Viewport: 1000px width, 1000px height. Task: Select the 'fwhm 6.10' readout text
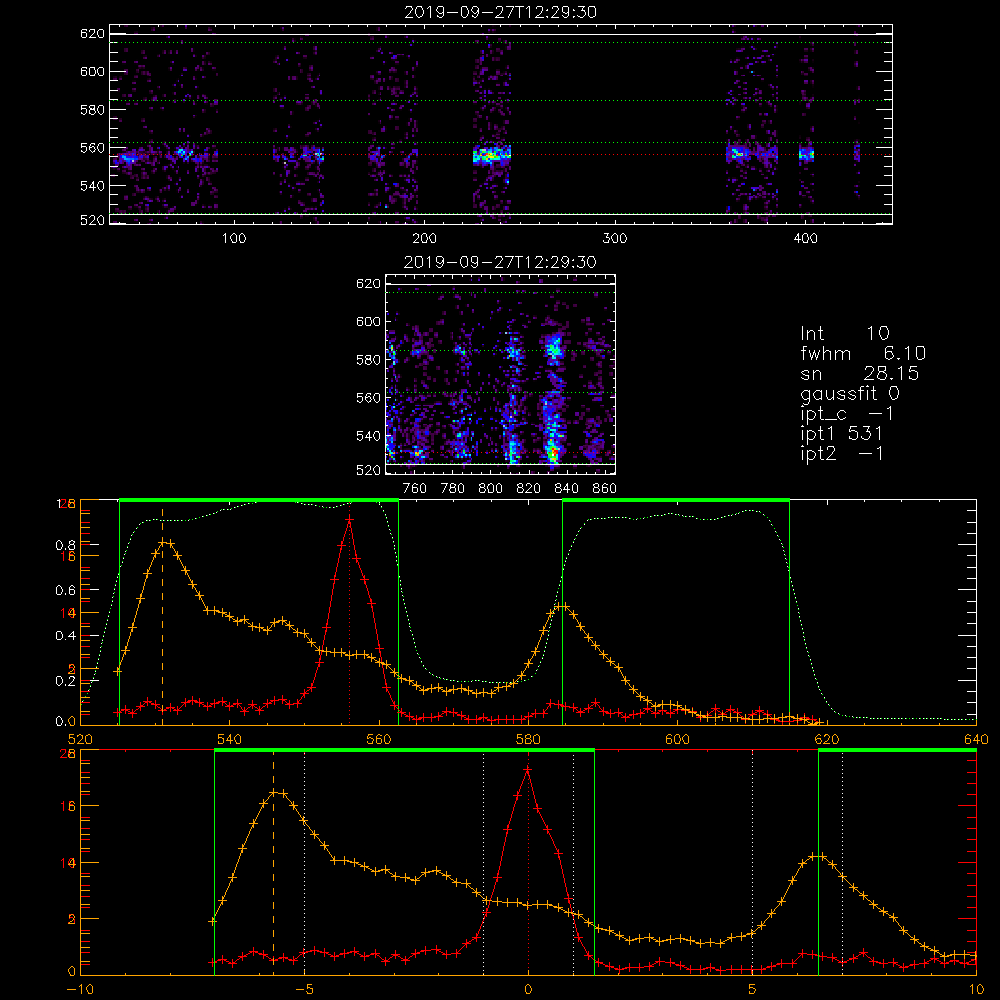point(863,353)
